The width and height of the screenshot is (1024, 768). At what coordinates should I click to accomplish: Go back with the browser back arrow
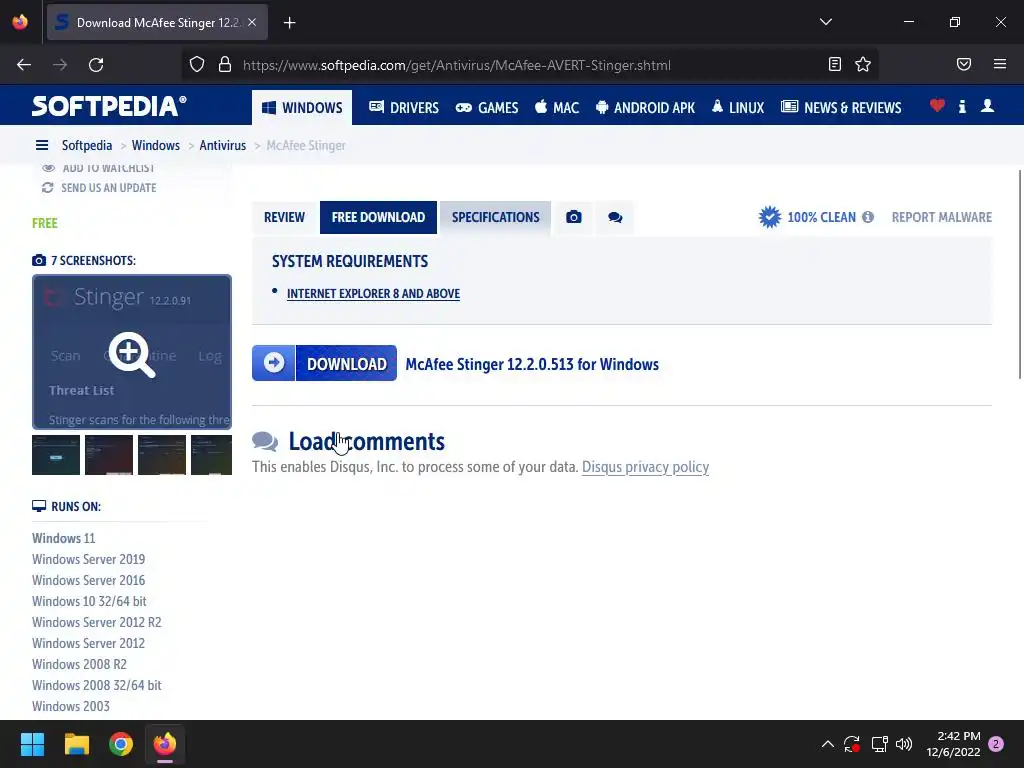(24, 65)
